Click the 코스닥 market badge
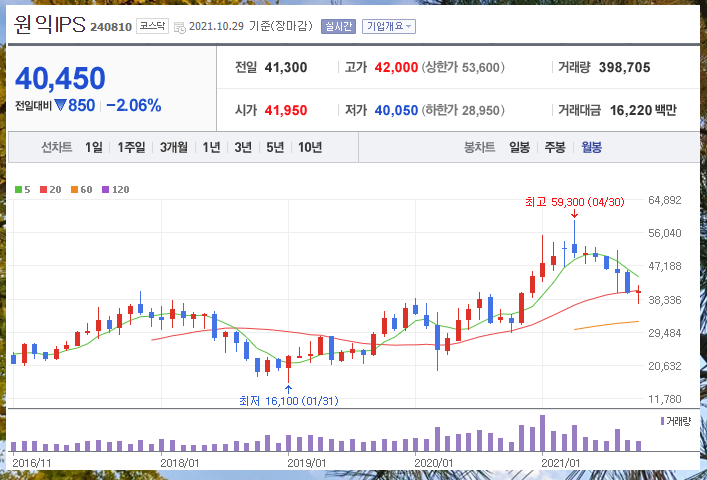 (x=152, y=26)
